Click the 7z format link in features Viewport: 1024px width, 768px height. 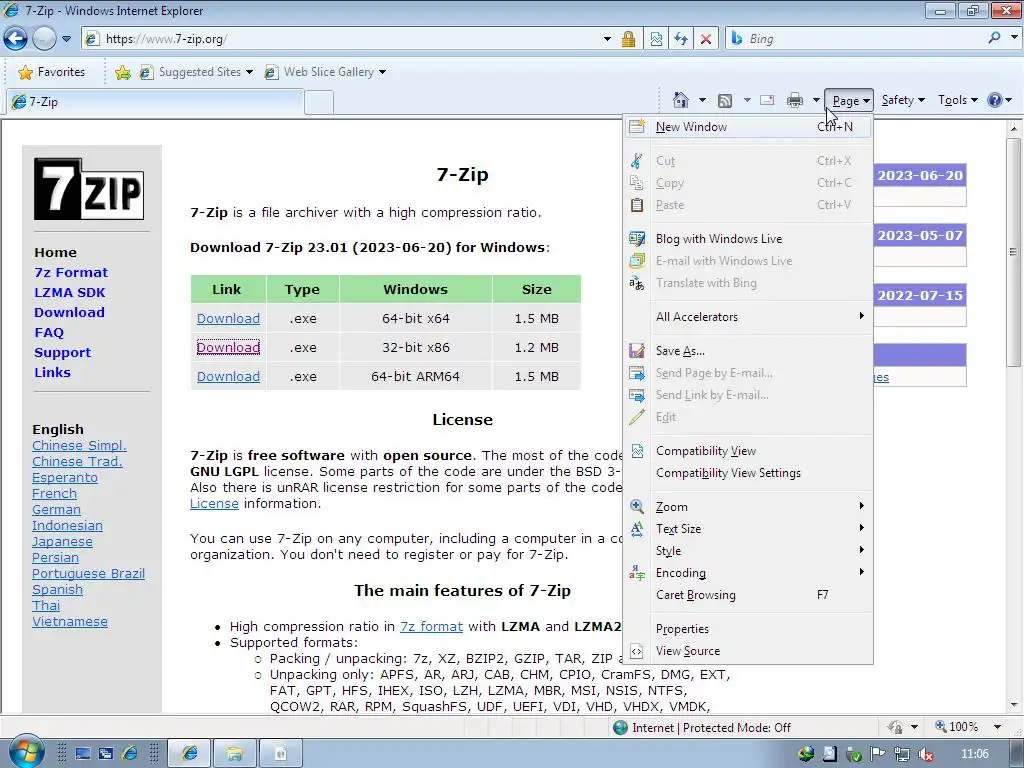431,626
